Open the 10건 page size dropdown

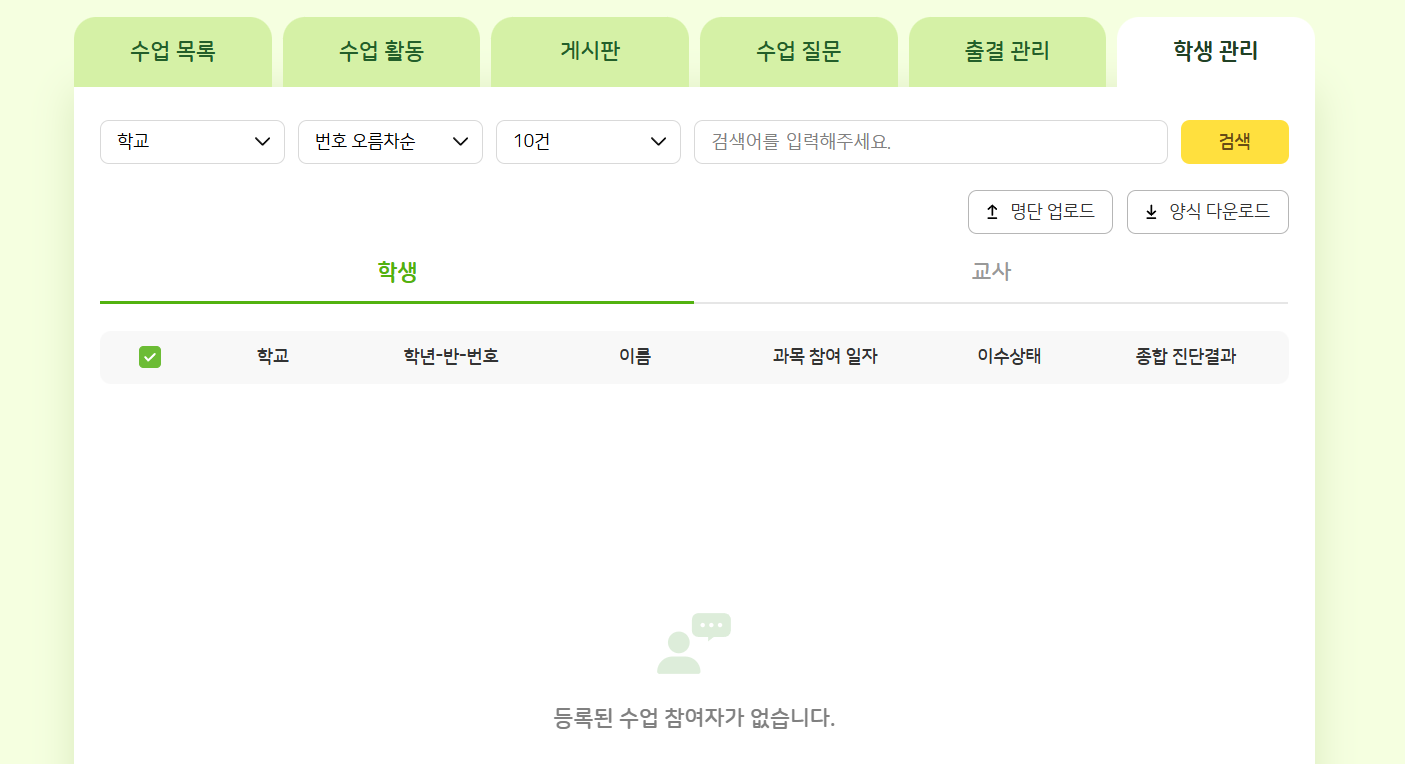coord(588,142)
